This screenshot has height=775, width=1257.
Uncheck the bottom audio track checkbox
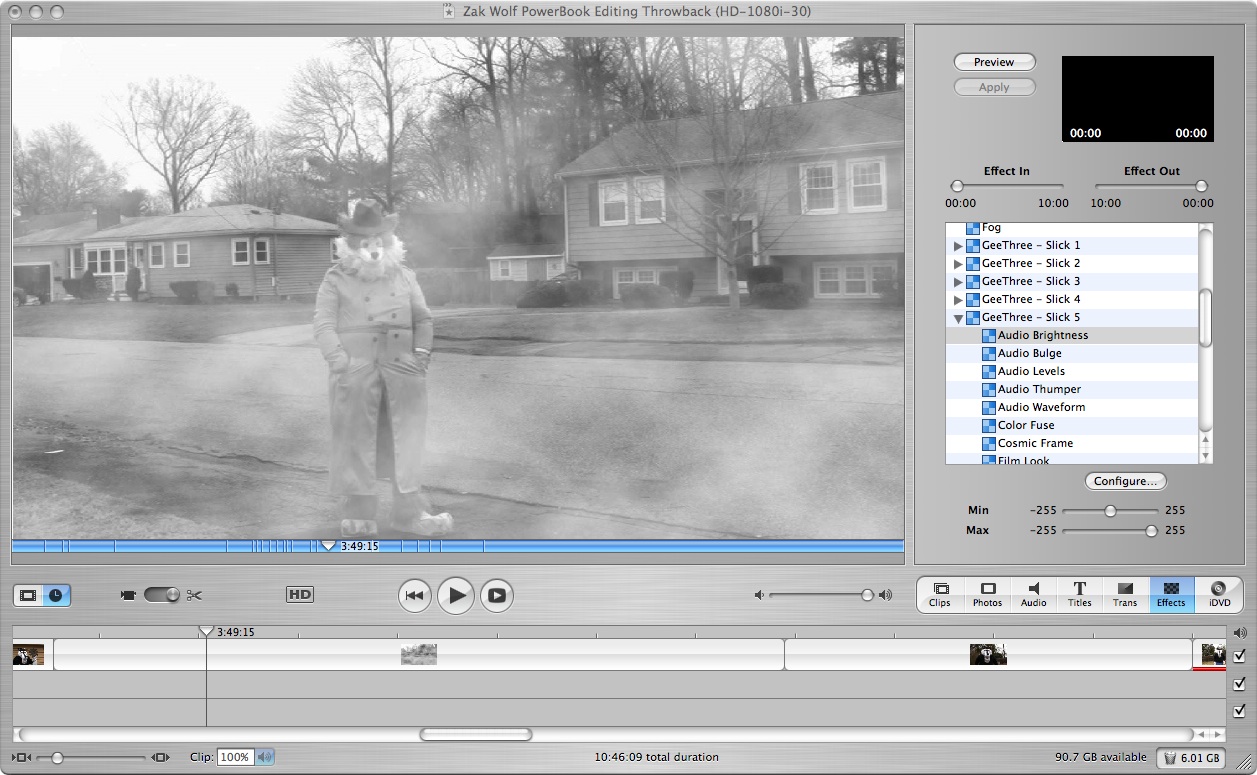point(1240,711)
